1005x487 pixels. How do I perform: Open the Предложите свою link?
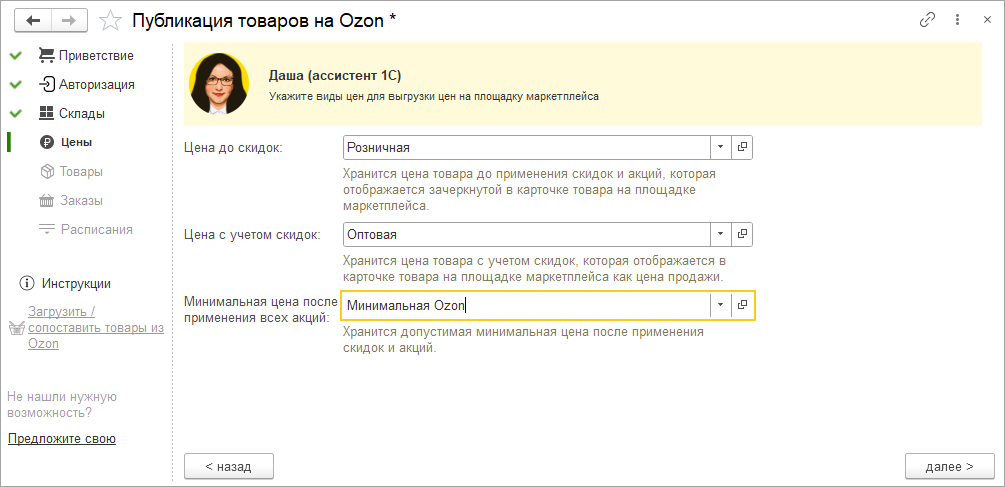[x=62, y=438]
